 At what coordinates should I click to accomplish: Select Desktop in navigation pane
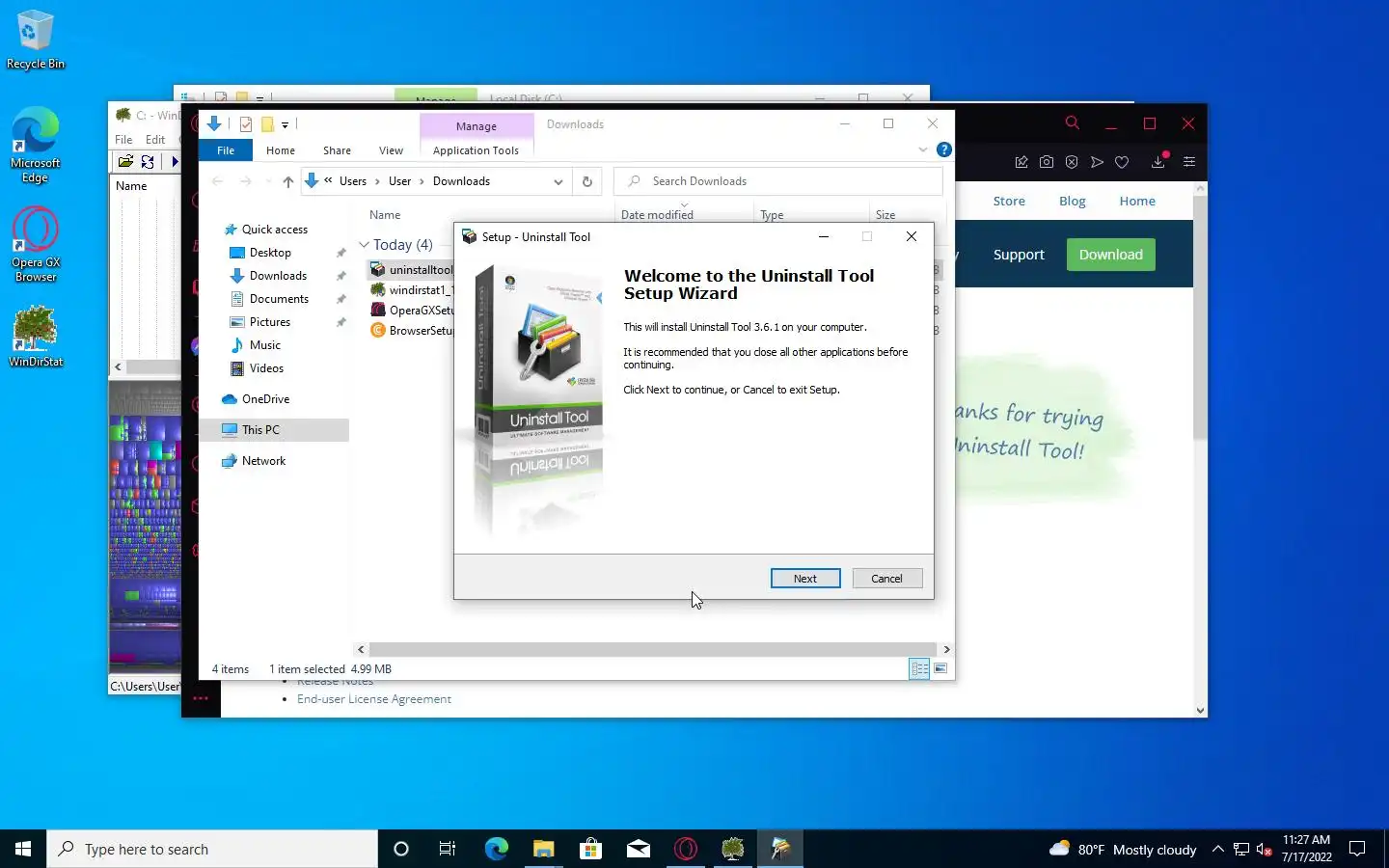pos(270,253)
